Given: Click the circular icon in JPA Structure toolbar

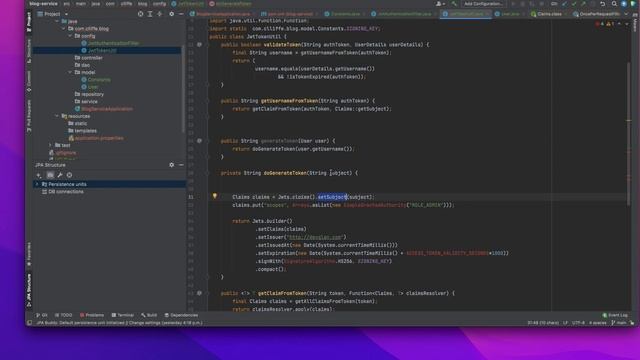Looking at the screenshot, I should pyautogui.click(x=69, y=175).
